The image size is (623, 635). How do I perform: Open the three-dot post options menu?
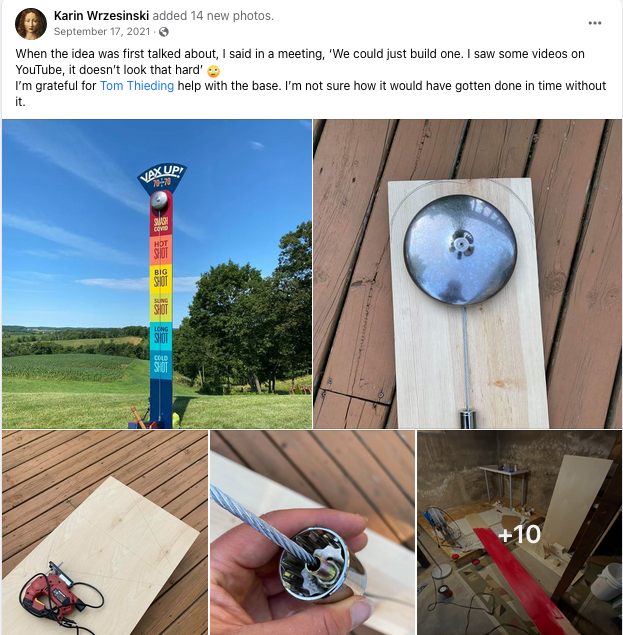[x=594, y=23]
